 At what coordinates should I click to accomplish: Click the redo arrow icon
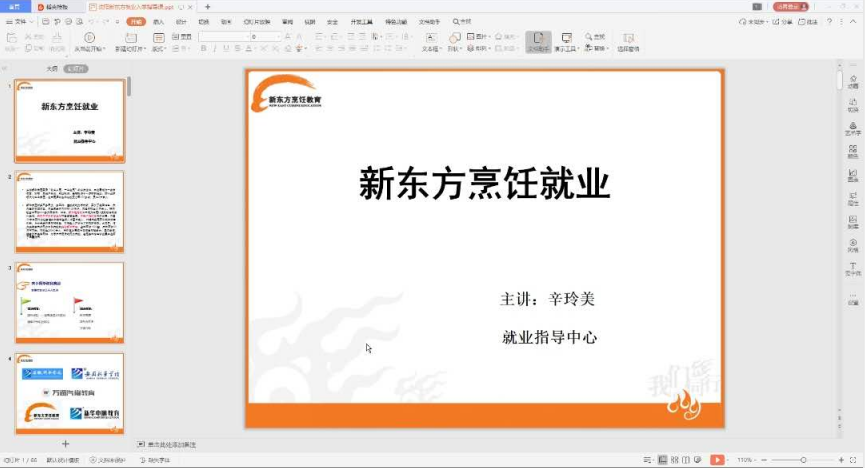(105, 22)
